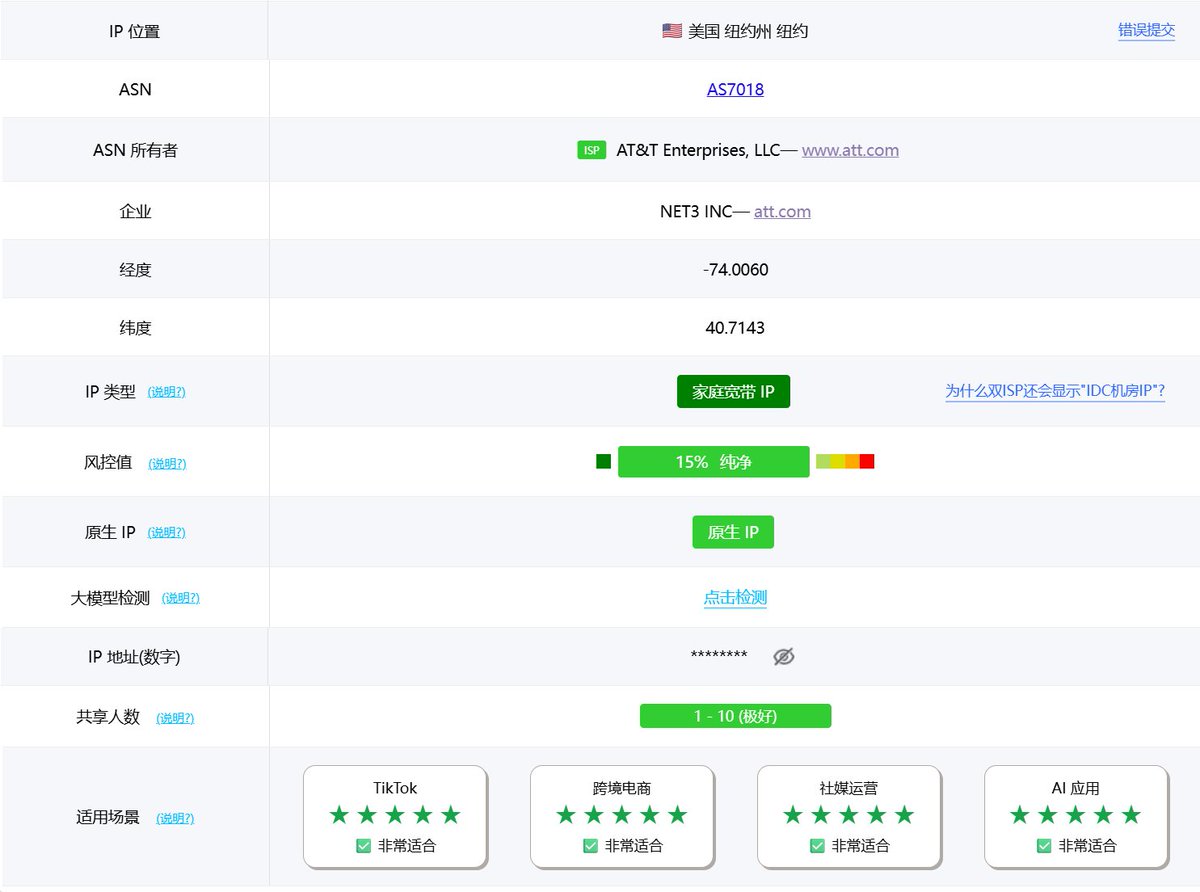The image size is (1200, 892).
Task: Click the US flag icon in IP location row
Action: click(672, 31)
